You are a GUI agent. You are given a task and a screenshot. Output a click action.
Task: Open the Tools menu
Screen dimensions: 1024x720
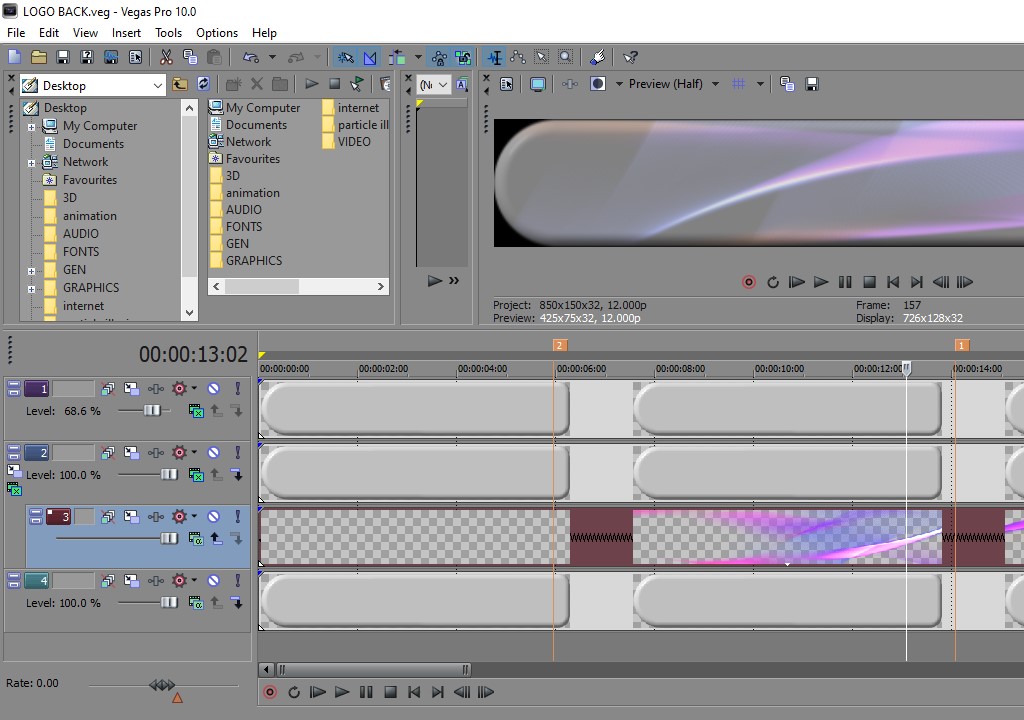pyautogui.click(x=168, y=33)
